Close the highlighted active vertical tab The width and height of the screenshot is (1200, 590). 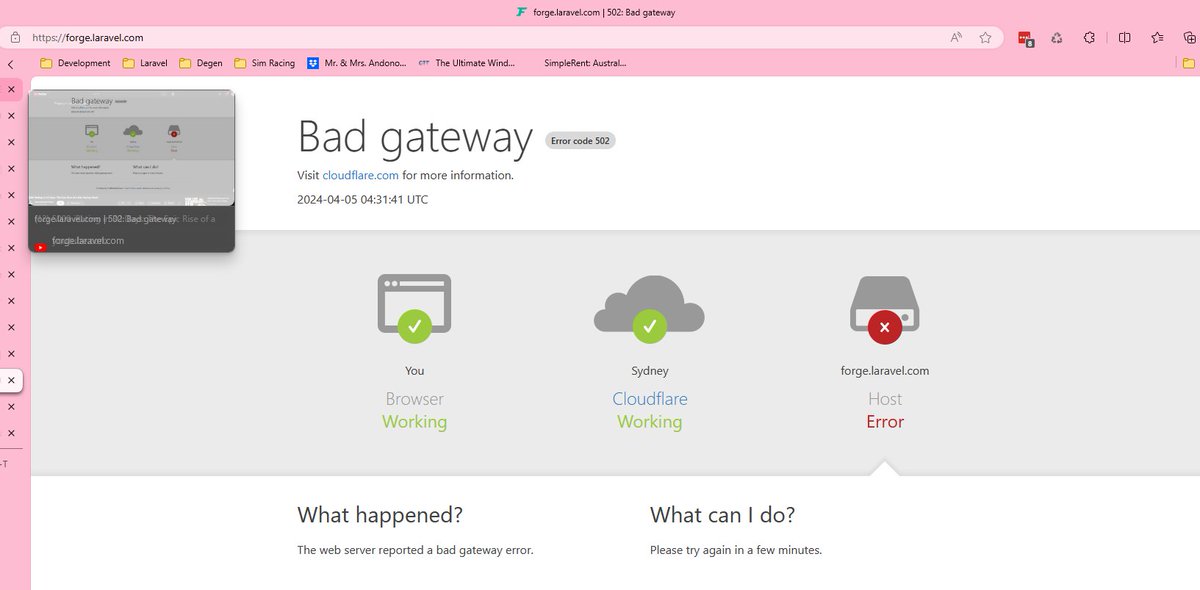[x=11, y=381]
